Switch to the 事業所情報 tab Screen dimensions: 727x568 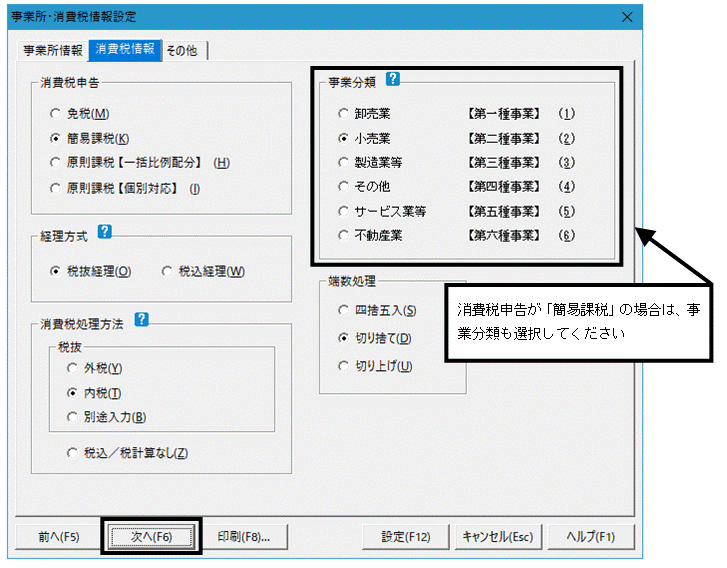pos(52,50)
